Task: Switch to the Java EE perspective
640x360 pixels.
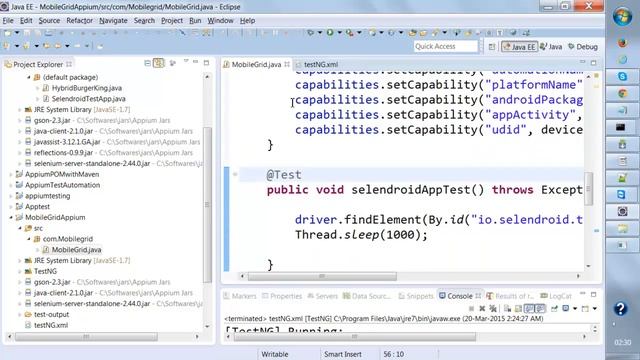Action: (519, 47)
